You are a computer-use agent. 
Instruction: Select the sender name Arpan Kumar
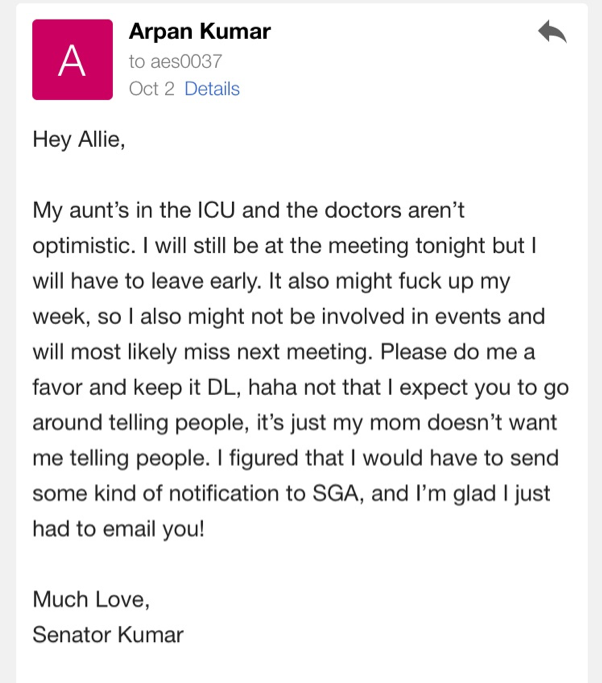[x=200, y=31]
